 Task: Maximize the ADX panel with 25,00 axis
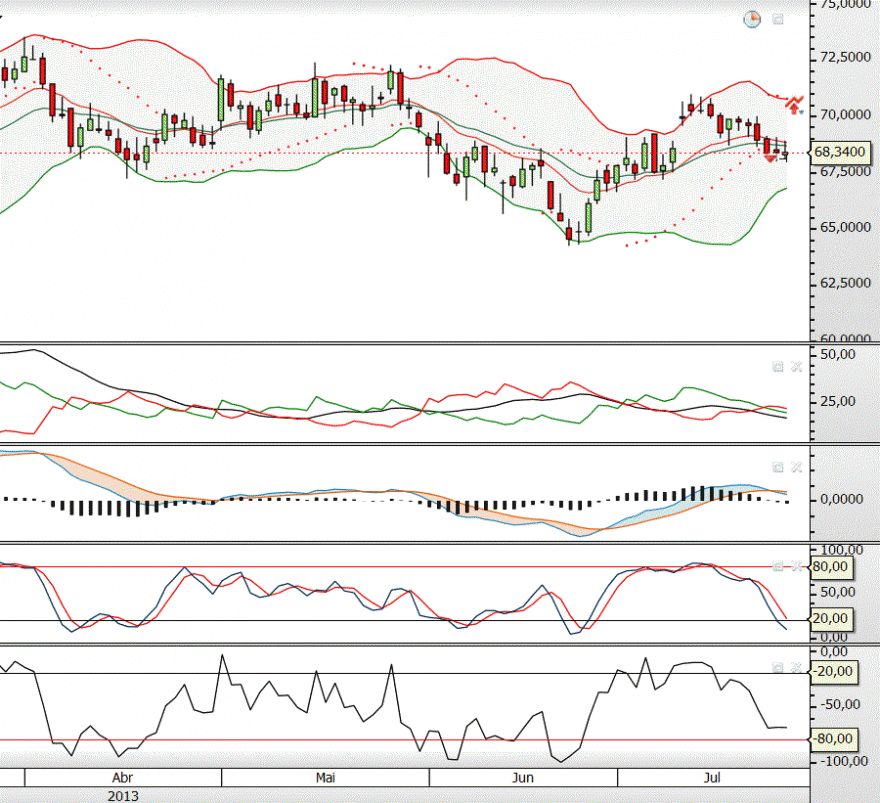click(x=778, y=367)
